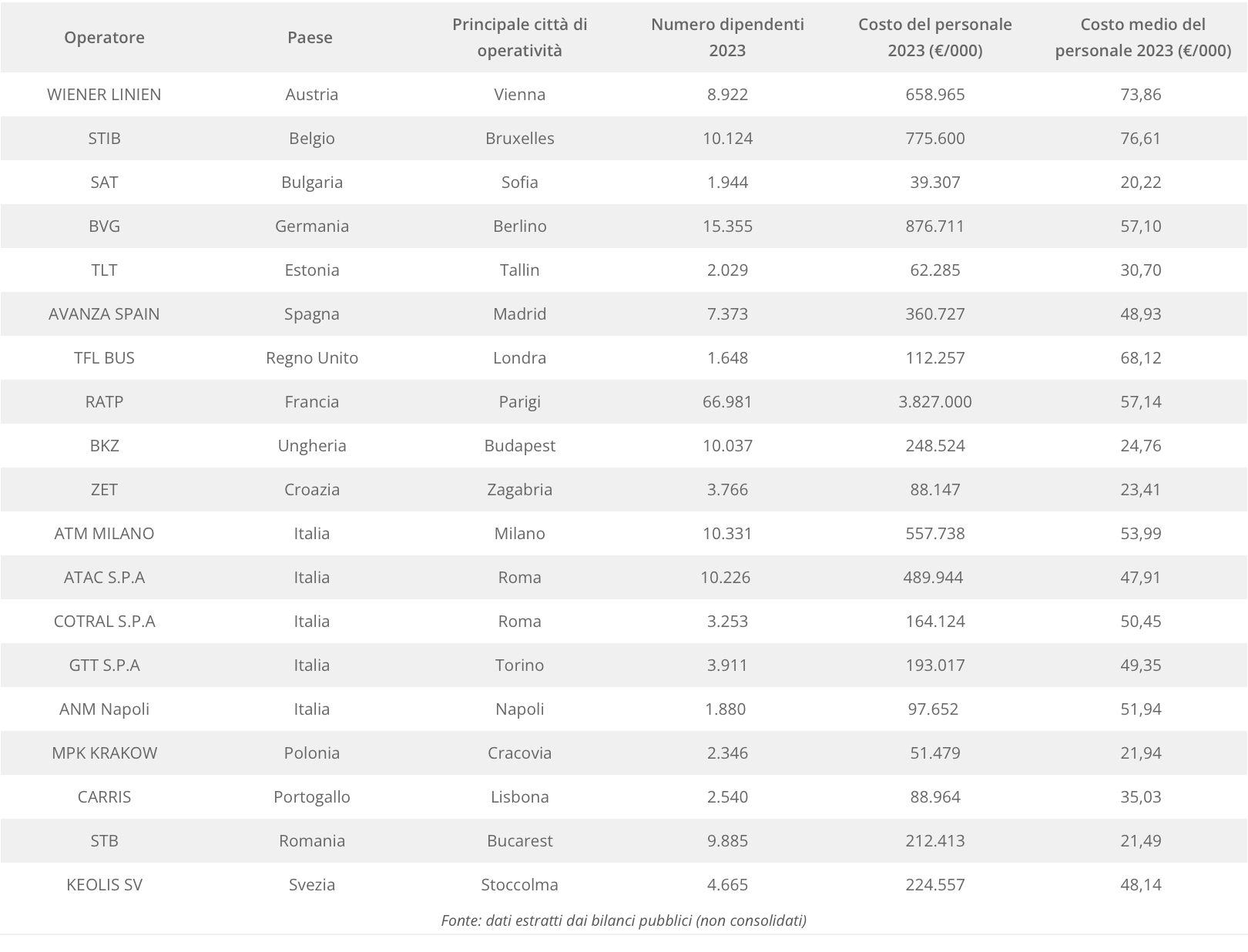Click the 66.981 employees value
Image resolution: width=1248 pixels, height=952 pixels.
pos(727,401)
